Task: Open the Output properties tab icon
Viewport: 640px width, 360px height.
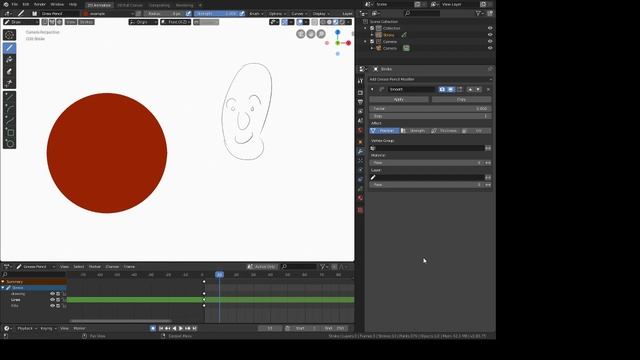Action: pyautogui.click(x=360, y=102)
